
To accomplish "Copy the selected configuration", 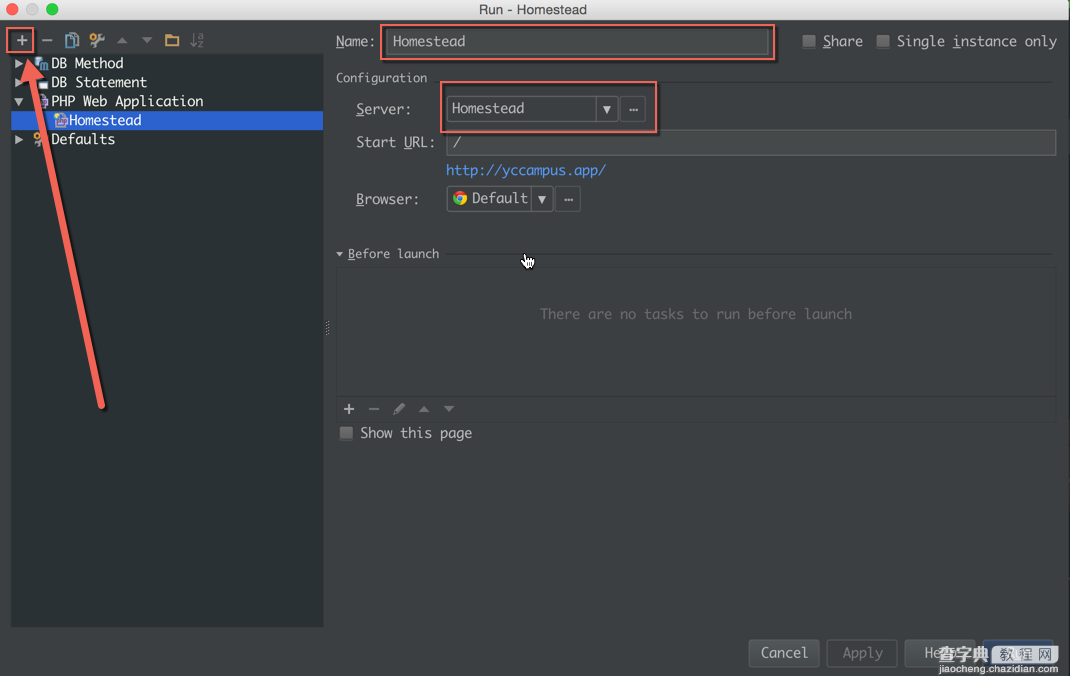I will point(72,40).
